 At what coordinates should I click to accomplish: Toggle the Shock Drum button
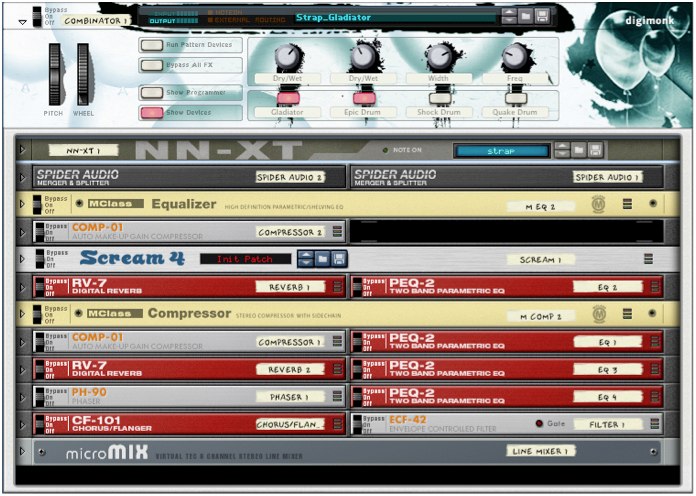coord(440,98)
